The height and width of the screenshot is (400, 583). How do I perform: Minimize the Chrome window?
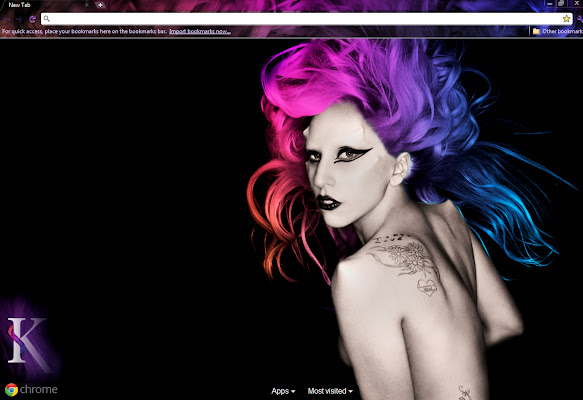click(550, 3)
